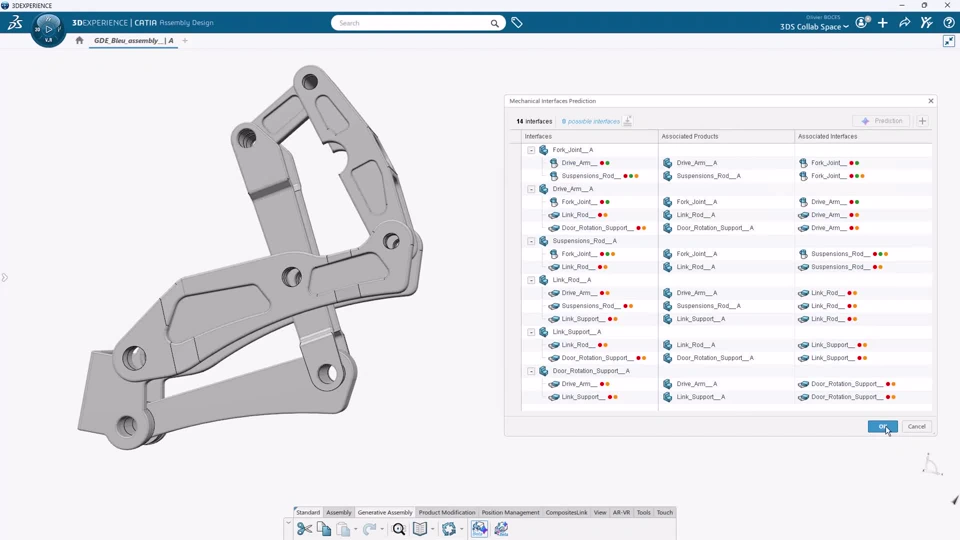960x540 pixels.
Task: Click the 0 possible interfaces link
Action: 591,121
